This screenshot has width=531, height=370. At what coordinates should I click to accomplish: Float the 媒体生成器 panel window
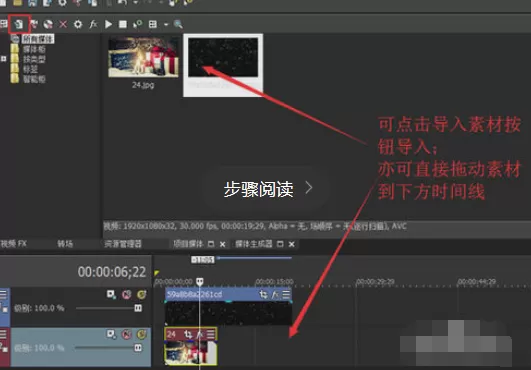coord(280,244)
